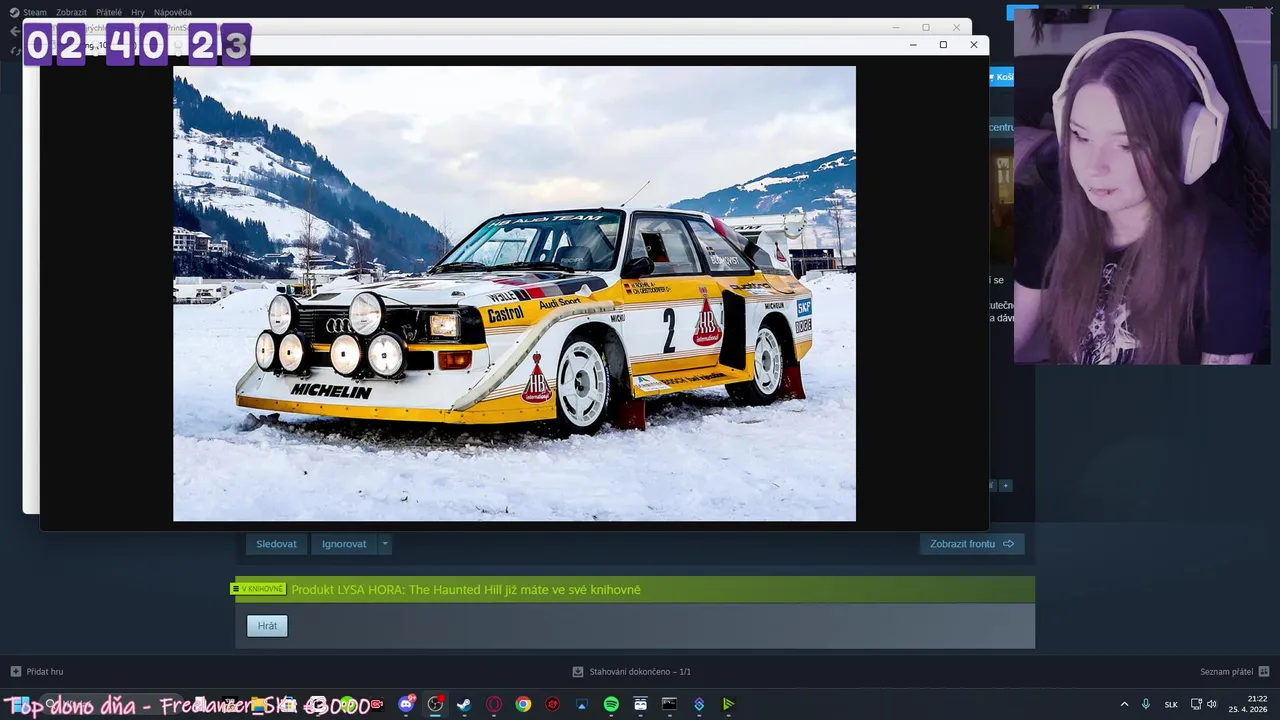
Task: Show hidden system tray icons
Action: click(1124, 704)
